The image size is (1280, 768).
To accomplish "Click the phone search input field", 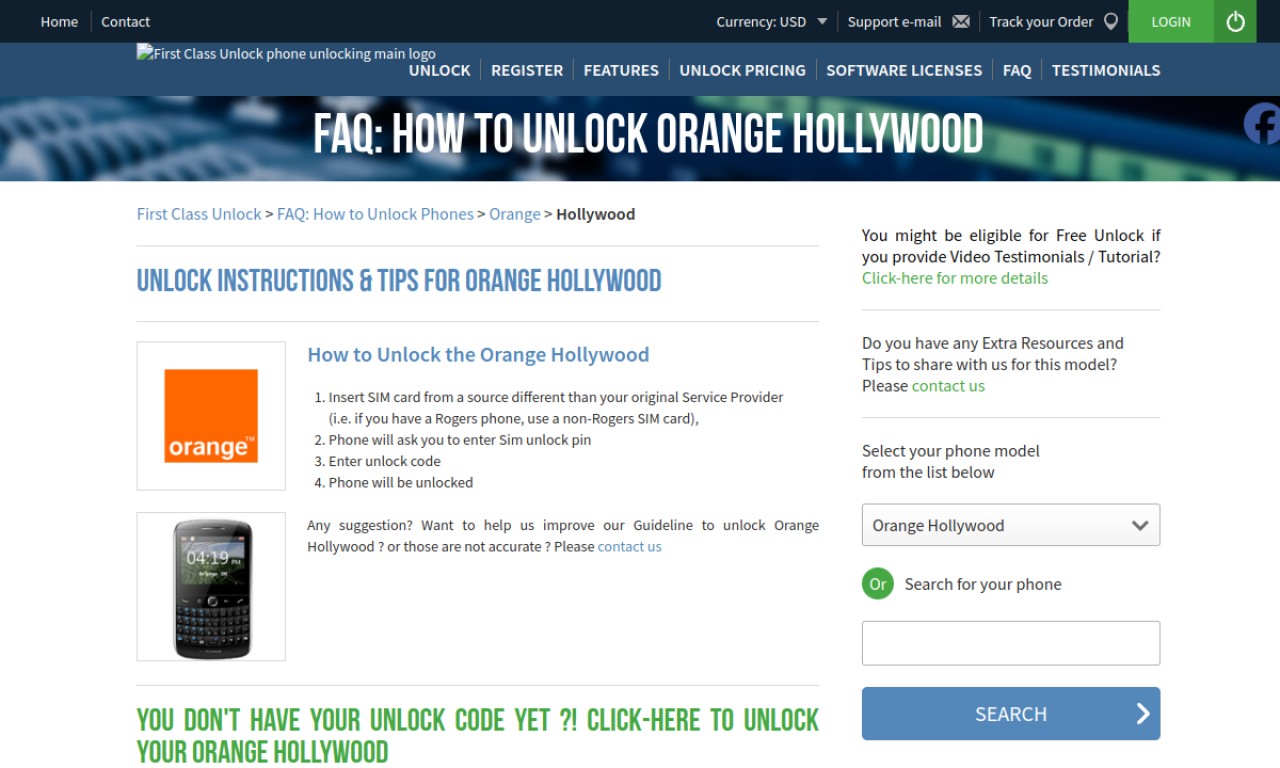I will click(1011, 643).
